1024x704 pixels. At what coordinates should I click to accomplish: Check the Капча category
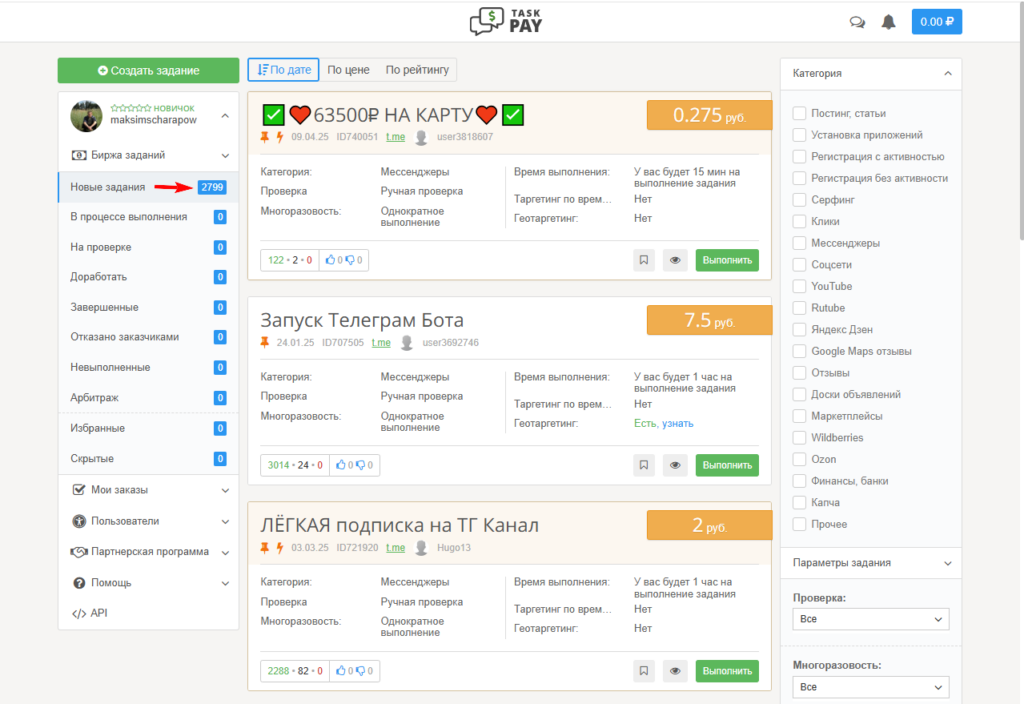(x=799, y=502)
